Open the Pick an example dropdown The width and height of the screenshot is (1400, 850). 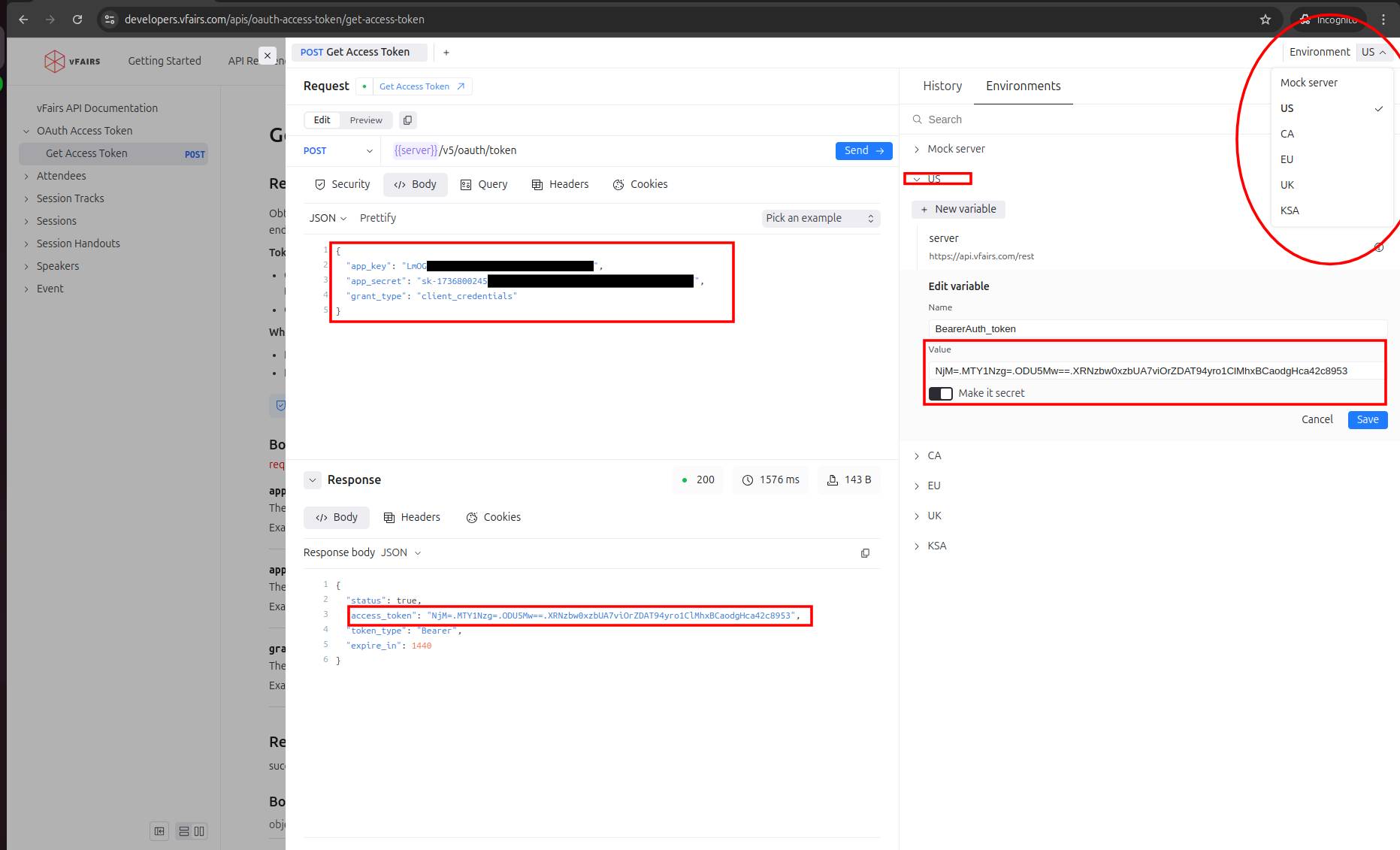pos(819,218)
